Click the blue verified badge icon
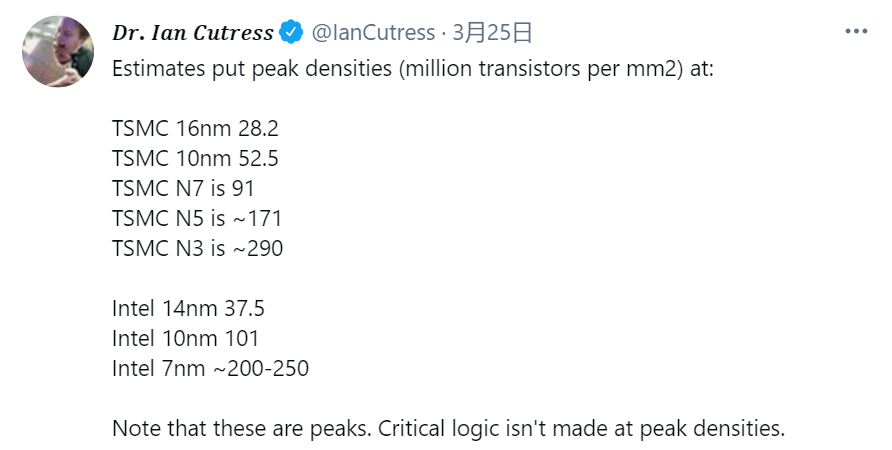Viewport: 892px width, 450px height. (x=291, y=33)
